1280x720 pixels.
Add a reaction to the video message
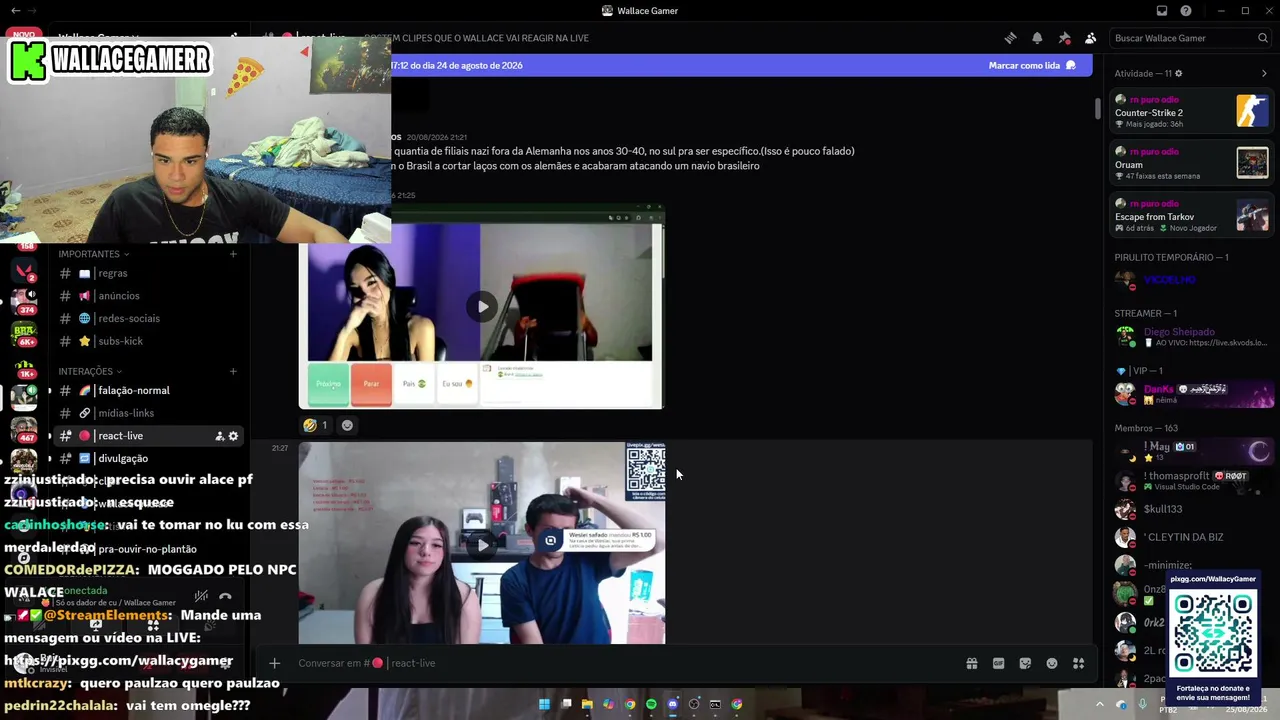coord(347,425)
